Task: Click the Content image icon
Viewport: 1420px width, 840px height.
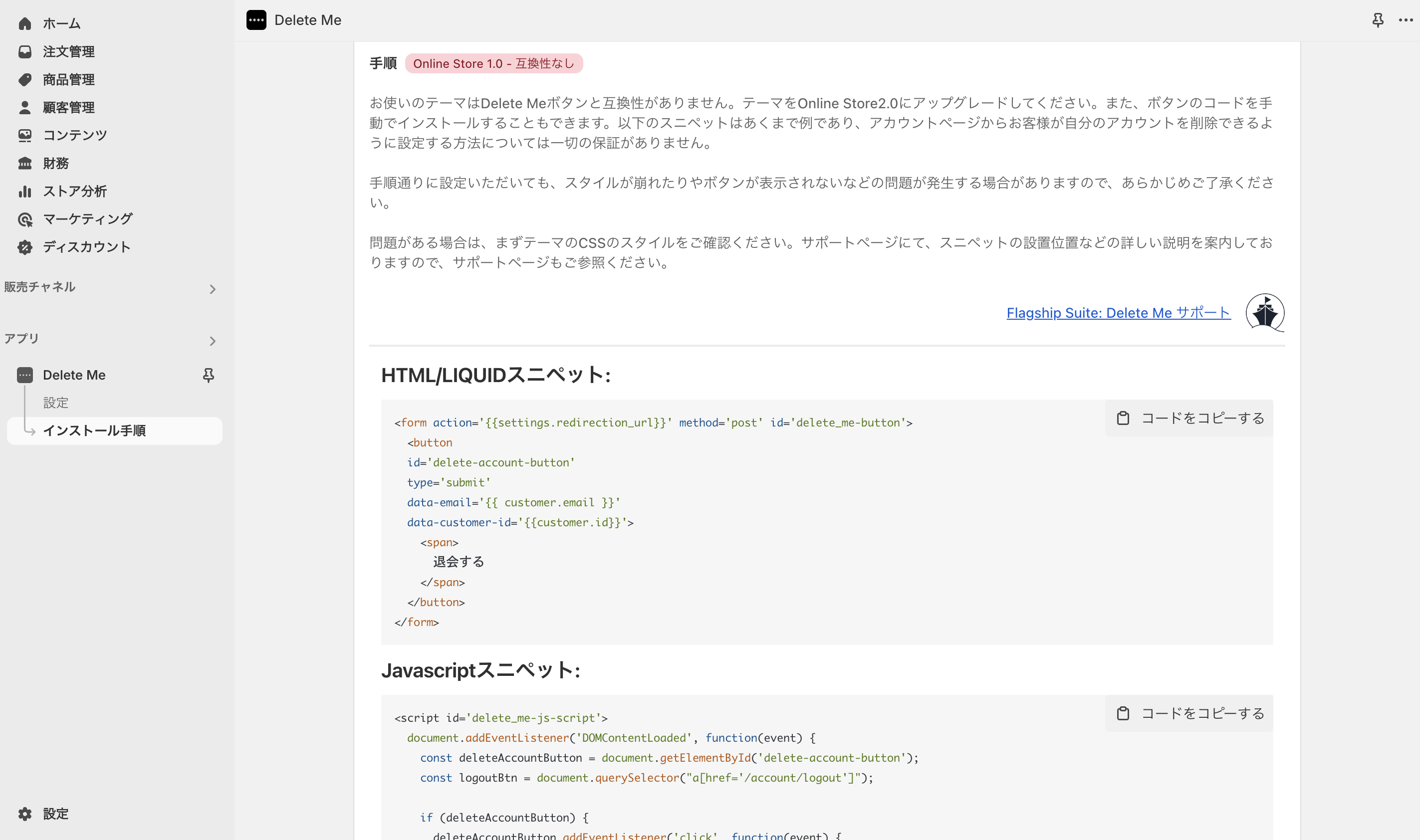Action: click(25, 135)
